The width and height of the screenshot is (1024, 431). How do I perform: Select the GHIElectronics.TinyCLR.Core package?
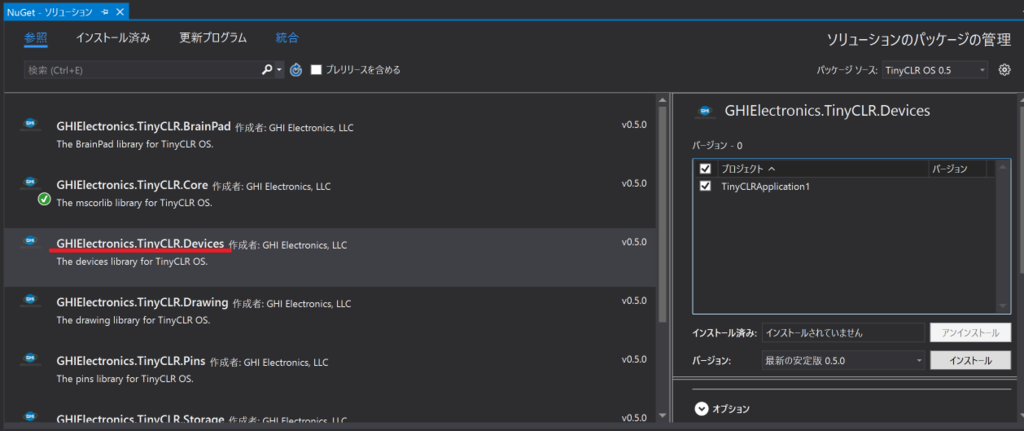coord(330,193)
